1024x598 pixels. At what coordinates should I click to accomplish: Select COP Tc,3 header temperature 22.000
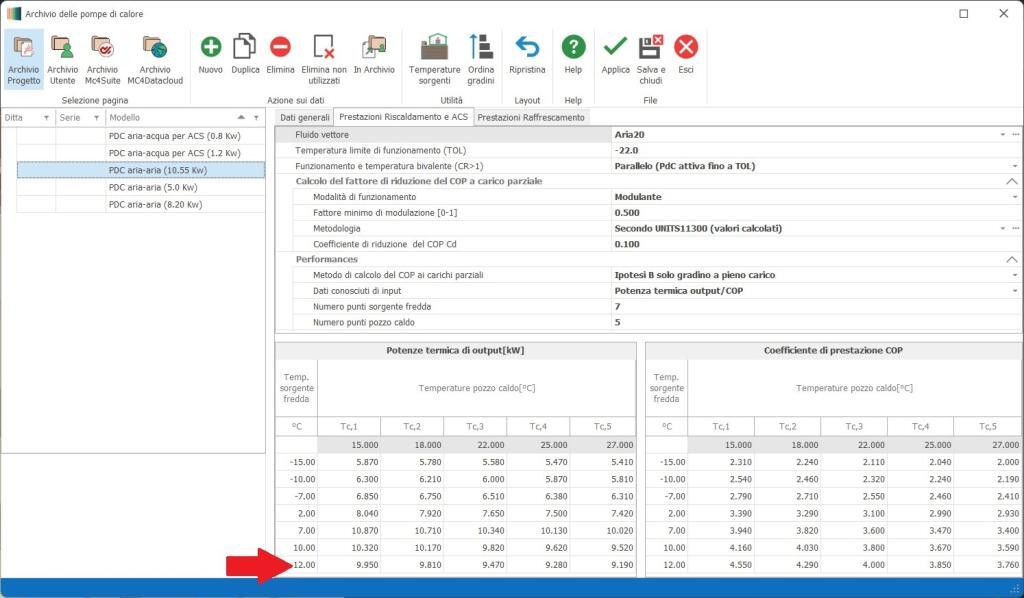pyautogui.click(x=854, y=445)
